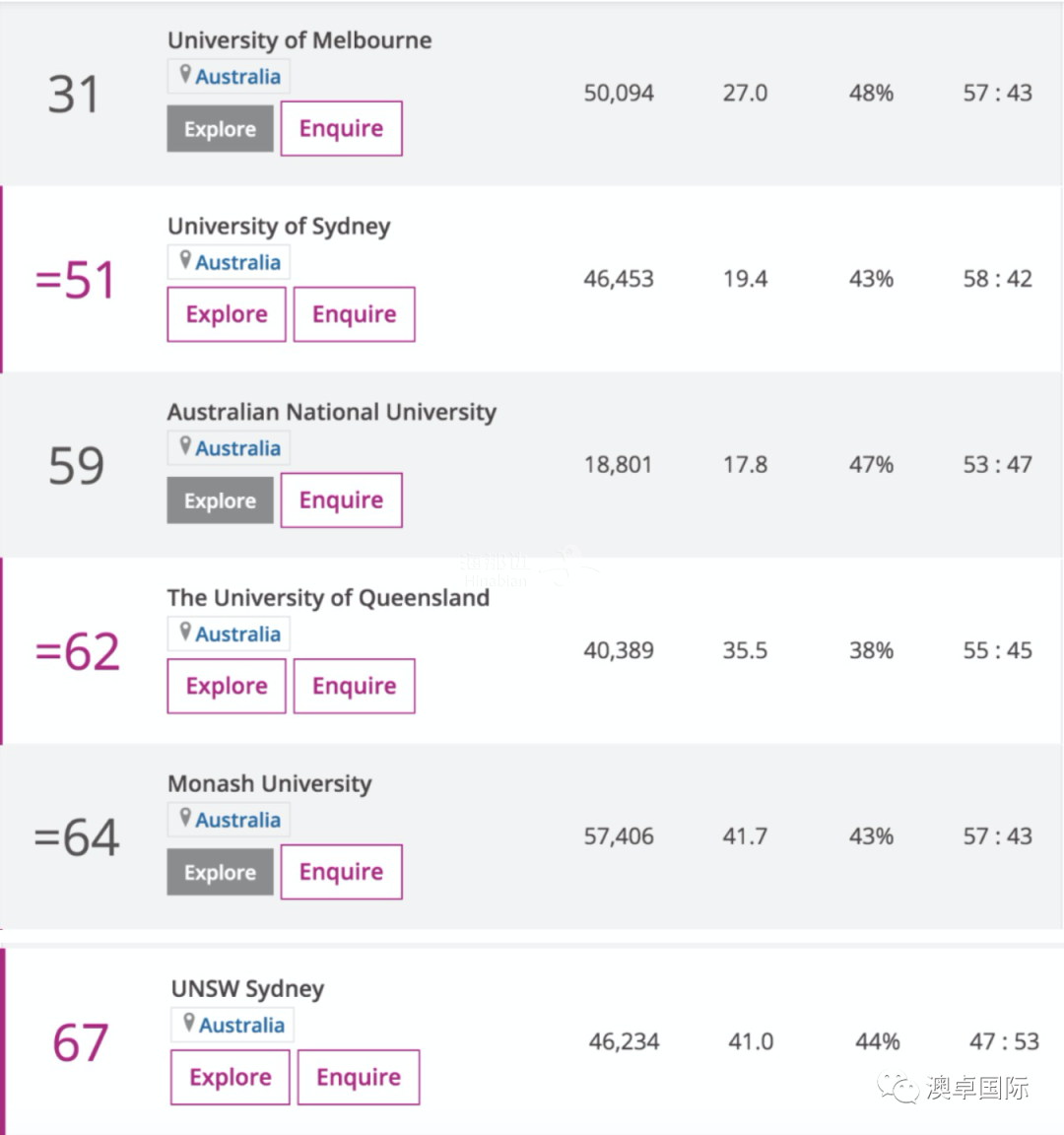The height and width of the screenshot is (1135, 1064).
Task: Click the location pin icon for University of Melbourne
Action: 185,75
